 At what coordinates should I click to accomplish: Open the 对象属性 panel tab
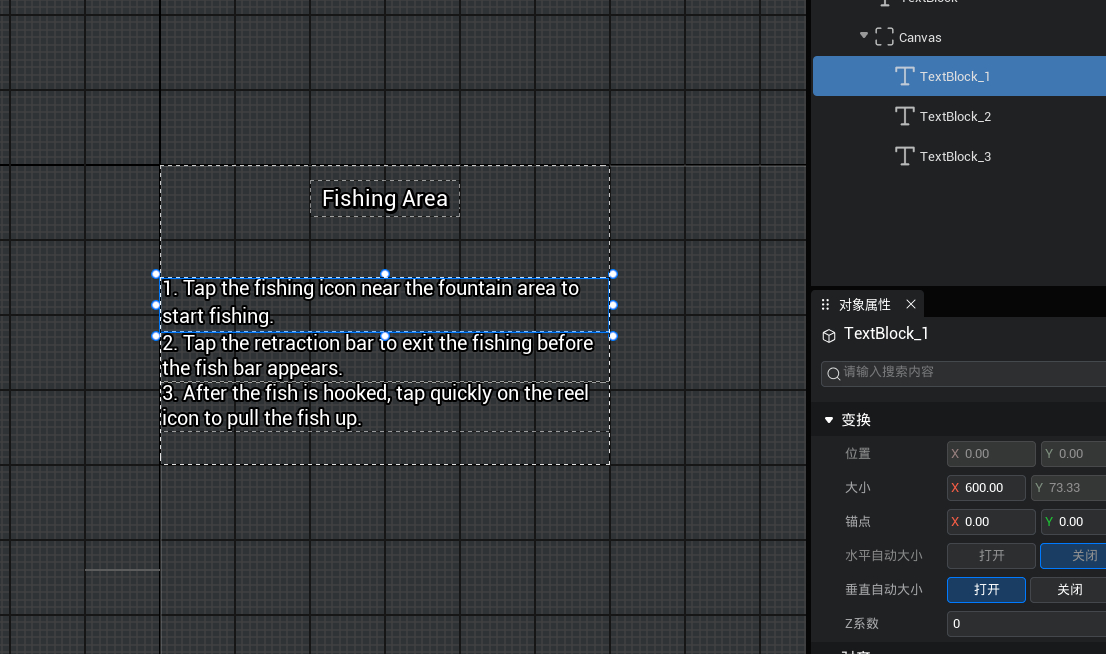click(865, 305)
